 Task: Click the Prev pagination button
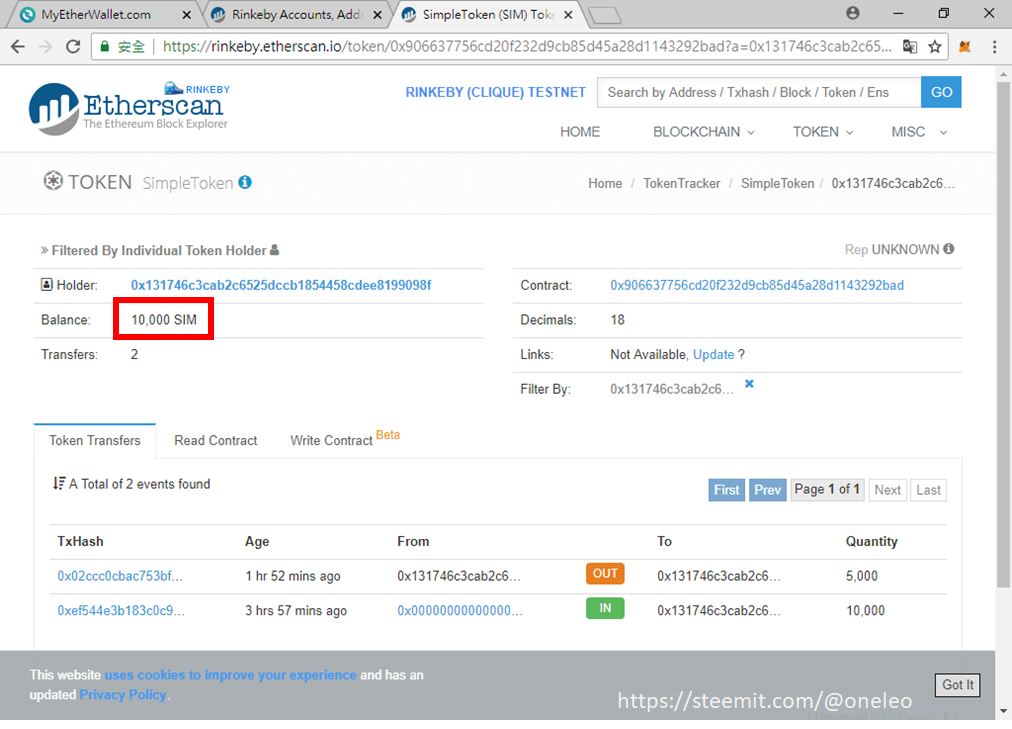(x=767, y=490)
